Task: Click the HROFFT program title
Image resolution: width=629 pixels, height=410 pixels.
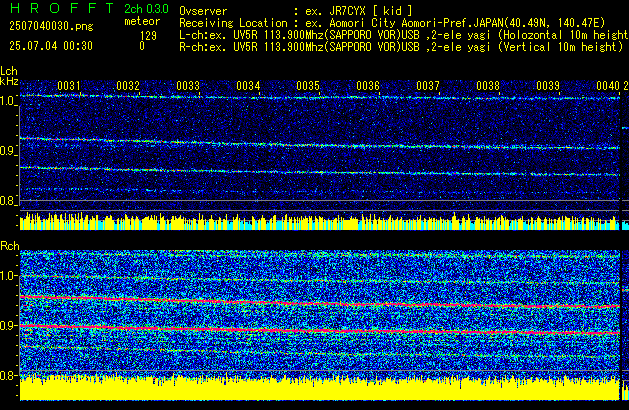Action: coord(62,8)
